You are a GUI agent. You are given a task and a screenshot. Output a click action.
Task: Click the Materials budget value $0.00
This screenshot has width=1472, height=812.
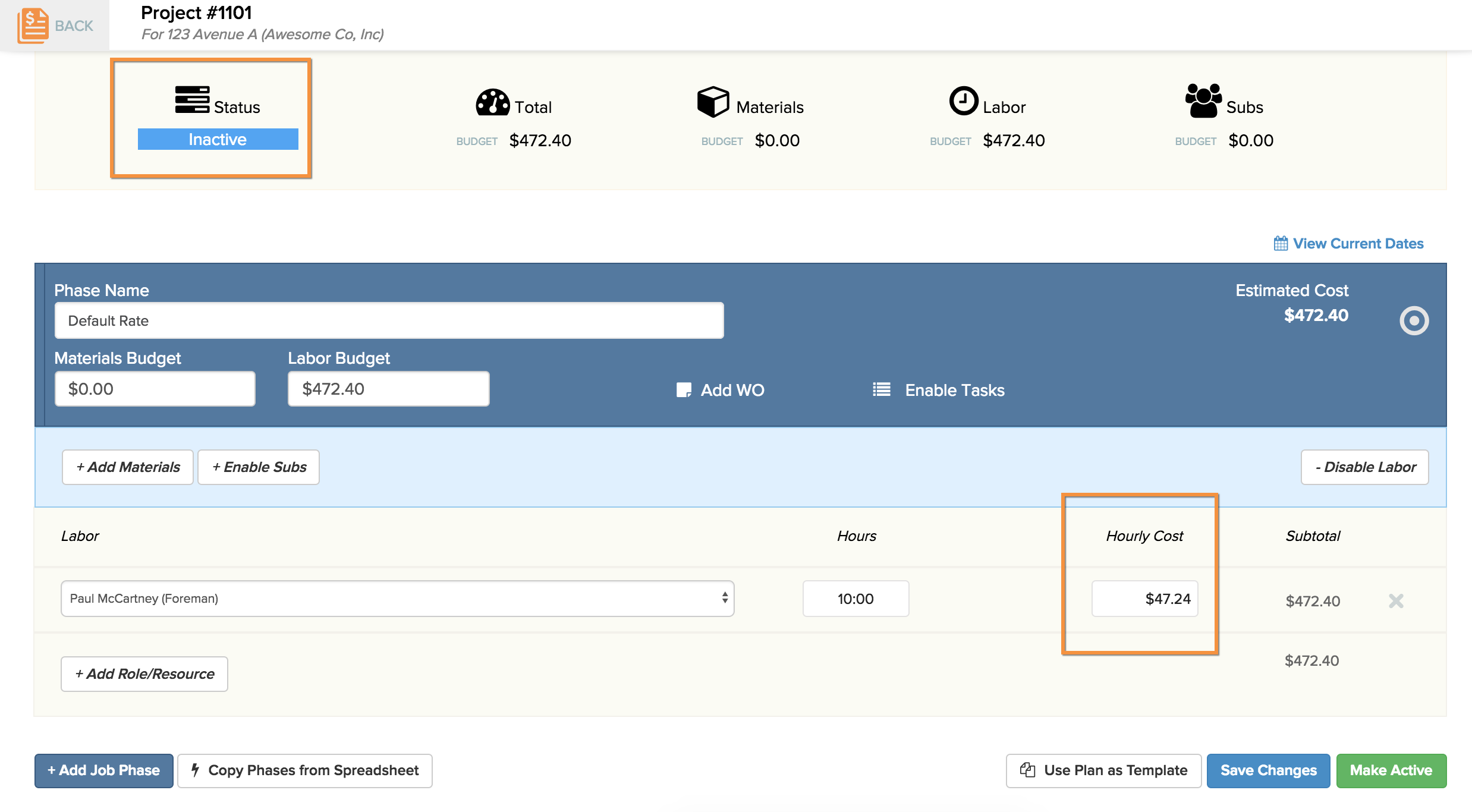pos(777,140)
